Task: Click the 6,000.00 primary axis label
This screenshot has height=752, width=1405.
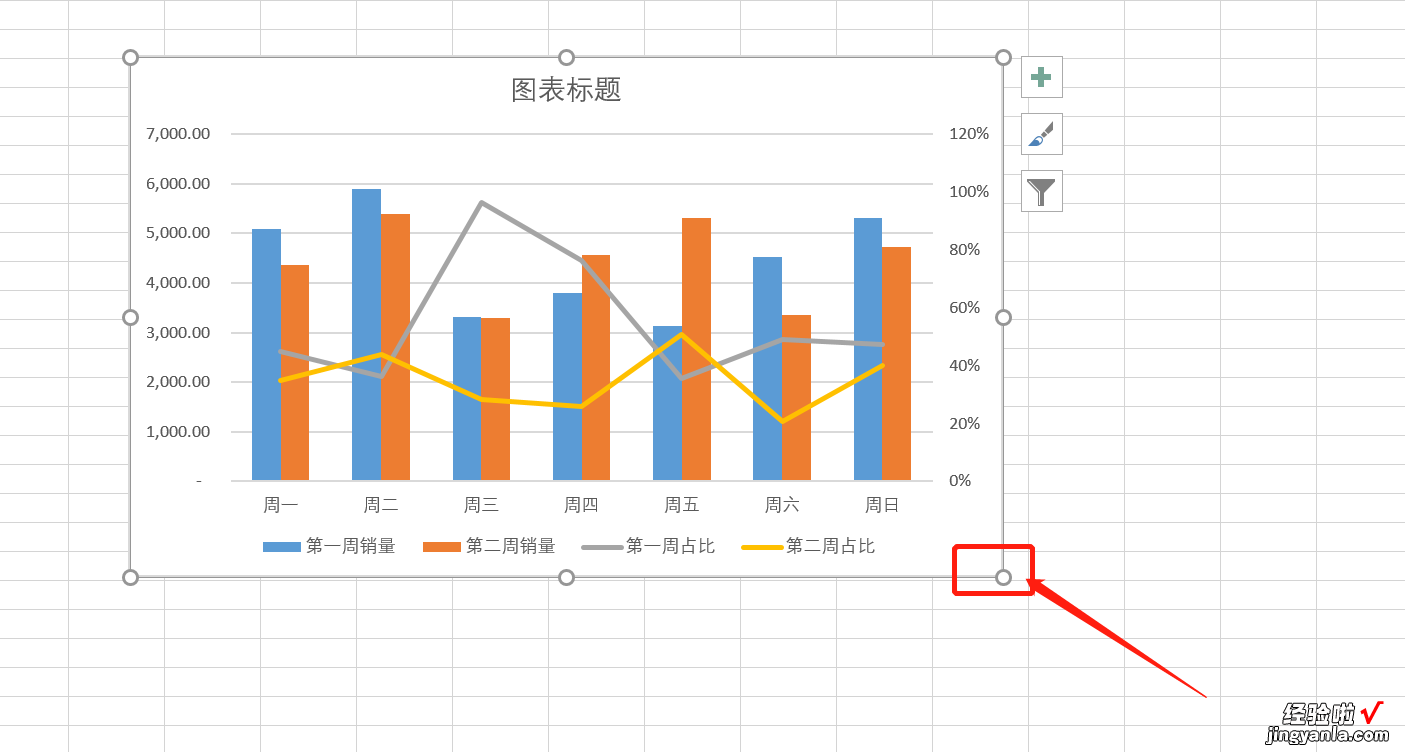Action: click(x=178, y=183)
